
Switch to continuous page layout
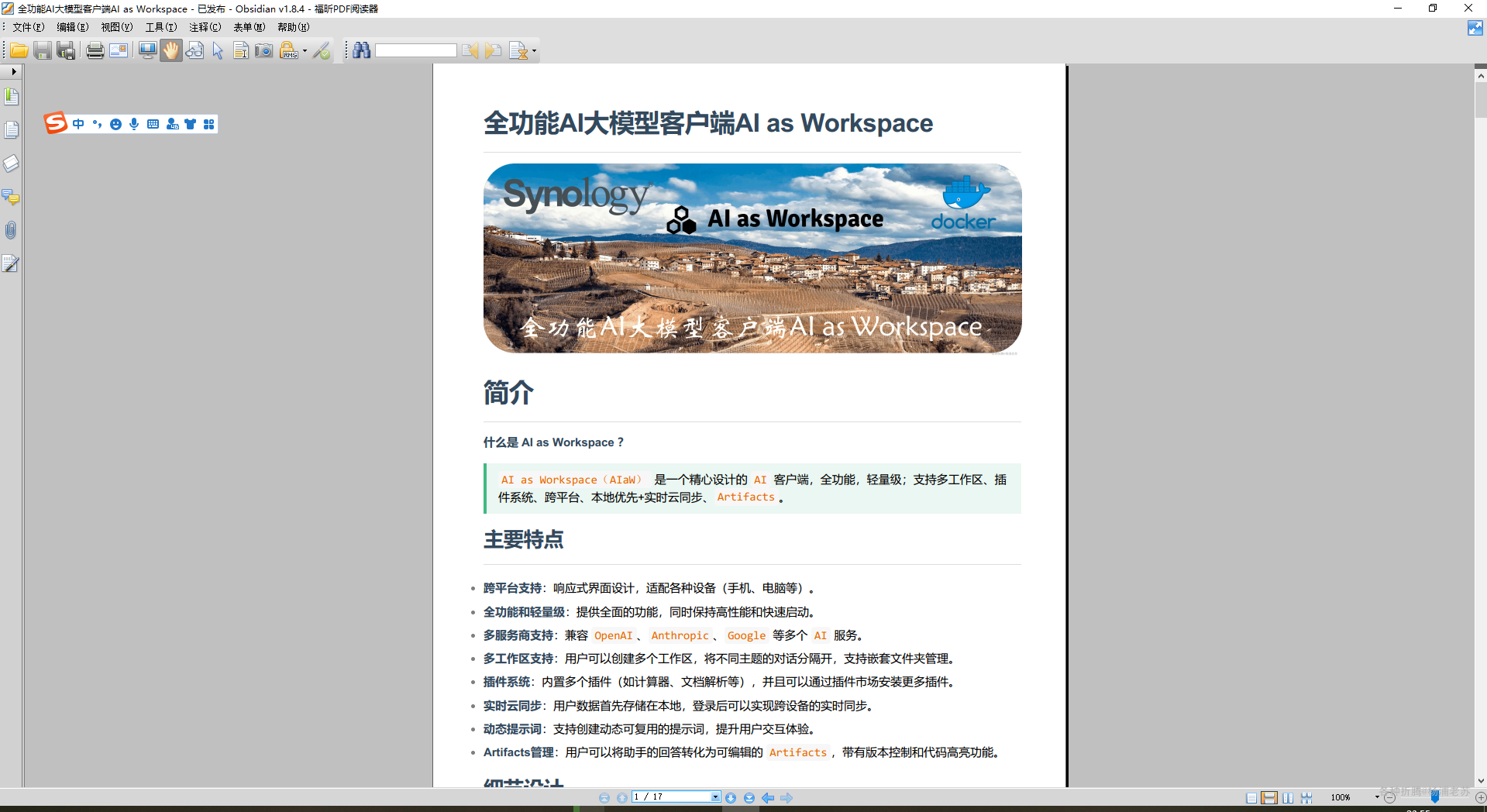click(1269, 798)
